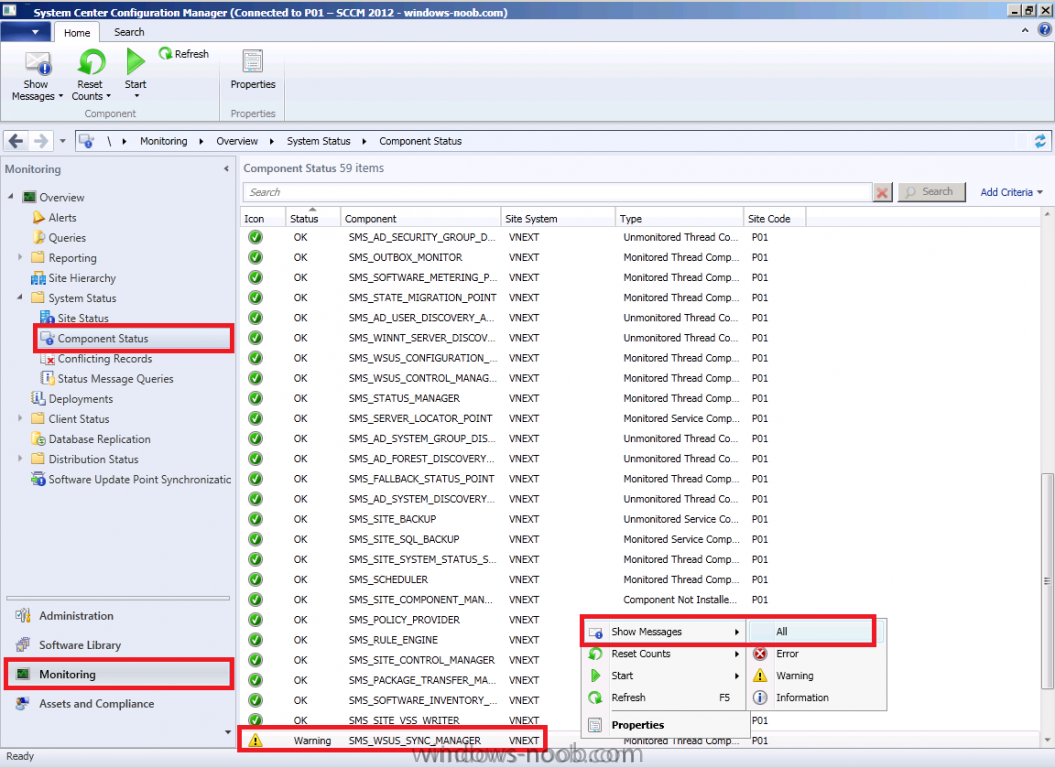The image size is (1055, 768).
Task: Collapse the Overview tree node
Action: click(x=11, y=197)
